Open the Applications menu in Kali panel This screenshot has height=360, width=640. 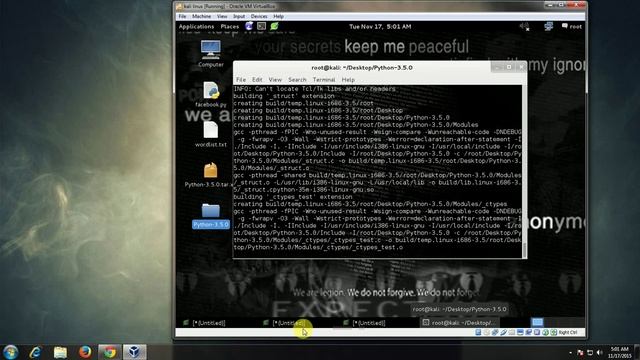pos(196,27)
